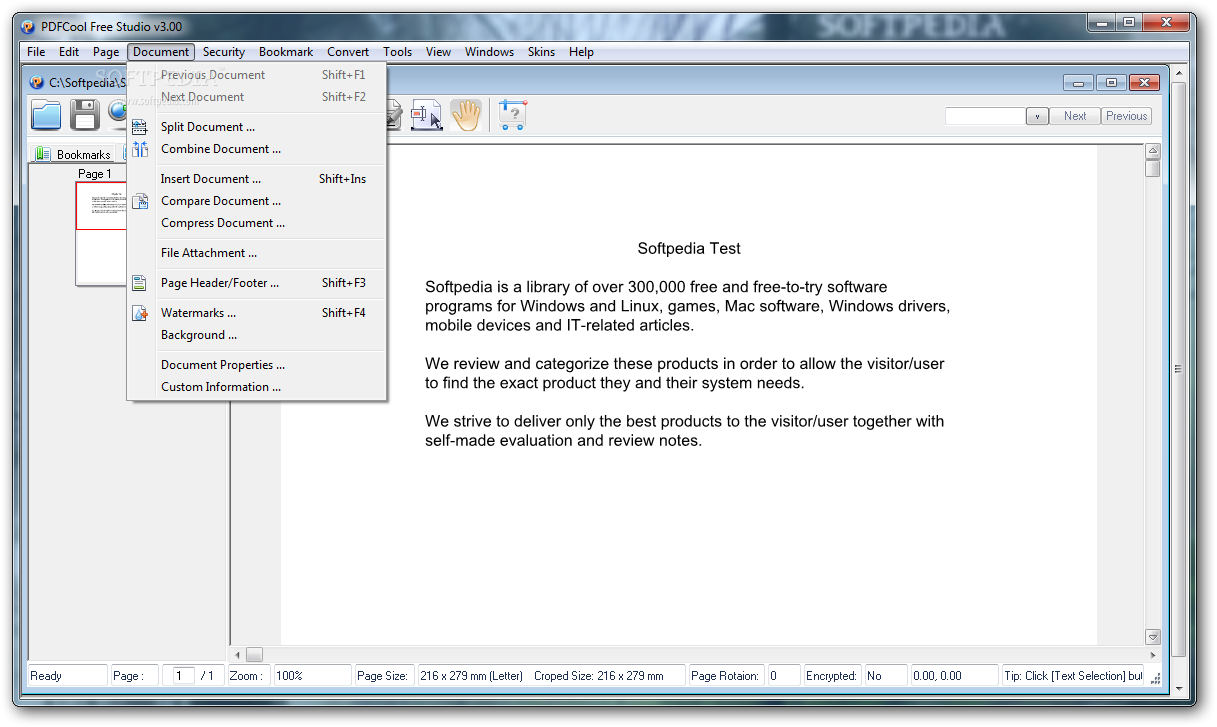1217x727 pixels.
Task: Open the search box dropdown arrow
Action: pyautogui.click(x=1037, y=116)
